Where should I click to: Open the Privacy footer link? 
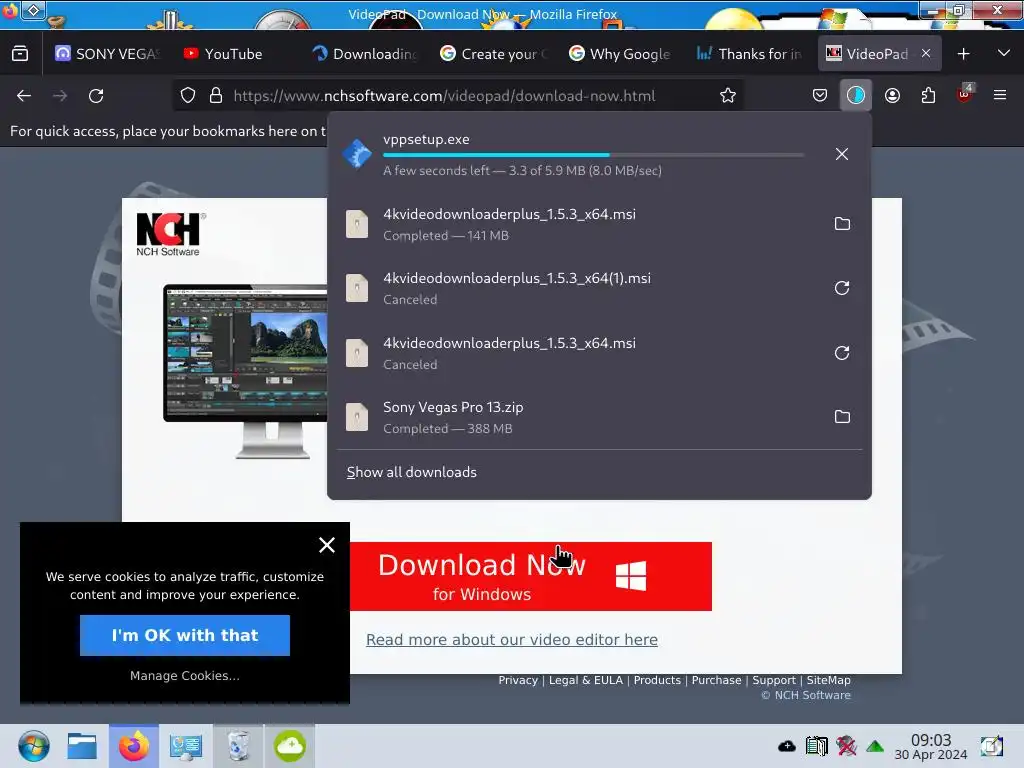pos(518,680)
